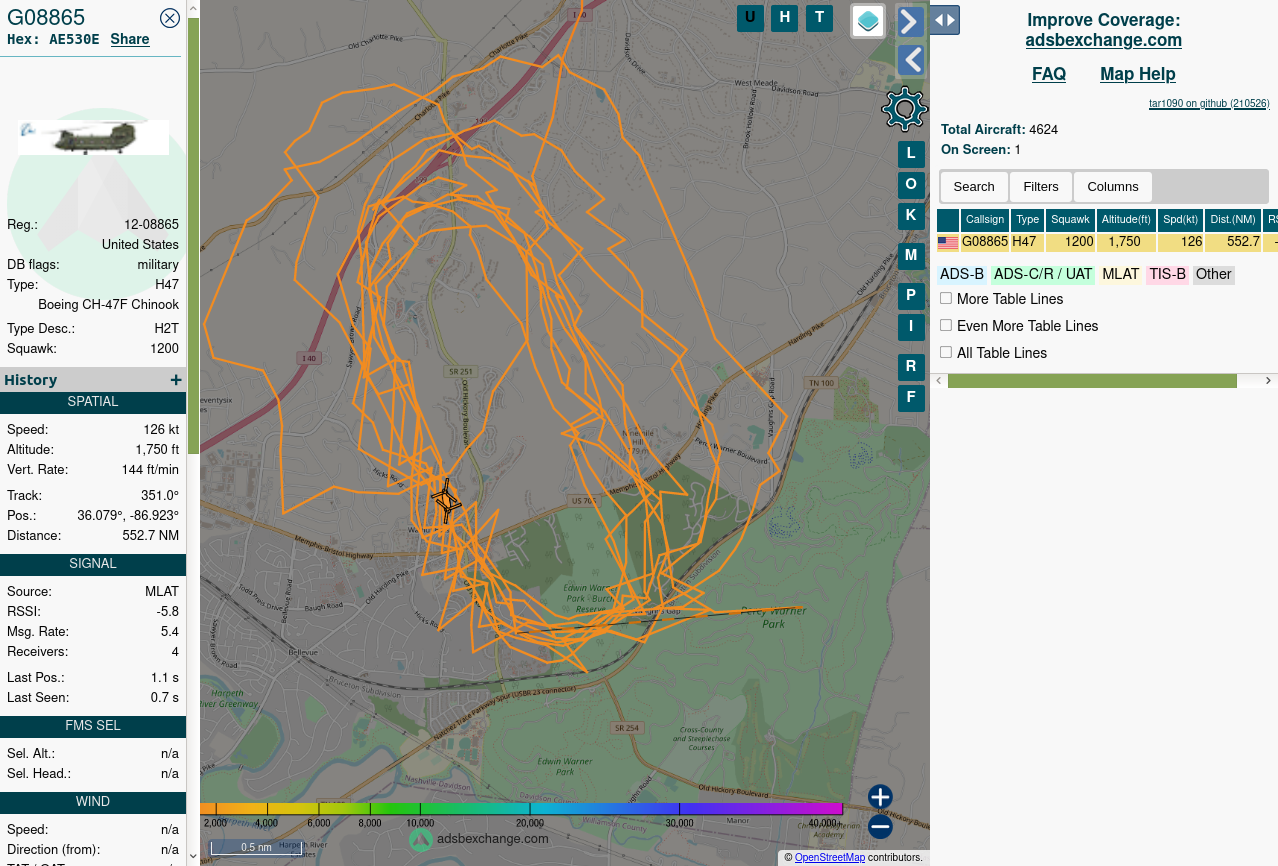
Task: Sort table by Type column
Action: pos(1028,220)
